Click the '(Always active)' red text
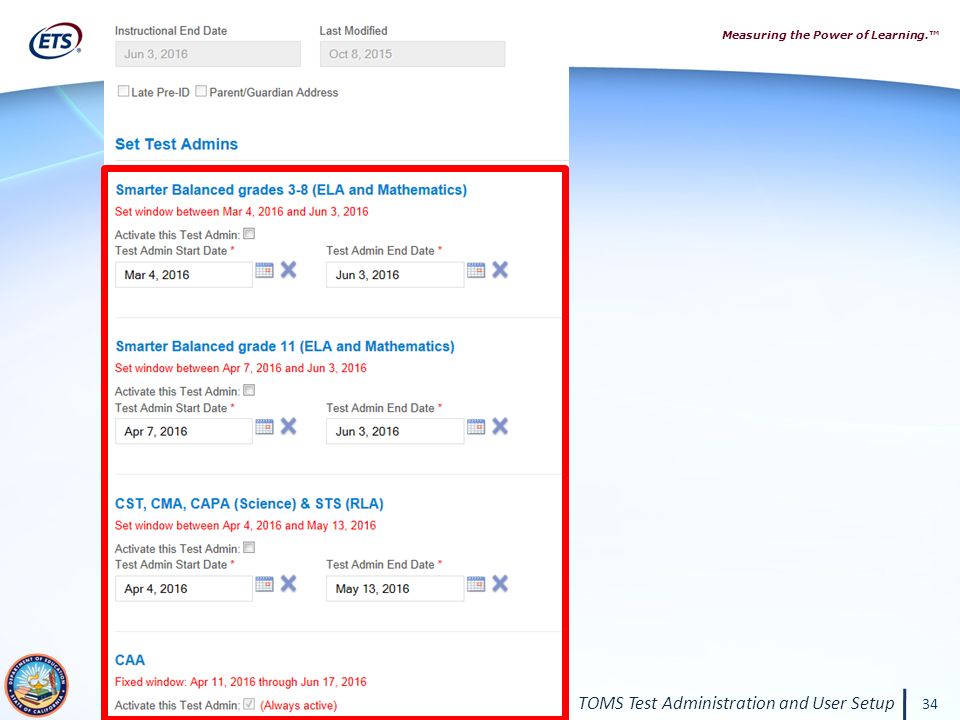 (x=299, y=705)
